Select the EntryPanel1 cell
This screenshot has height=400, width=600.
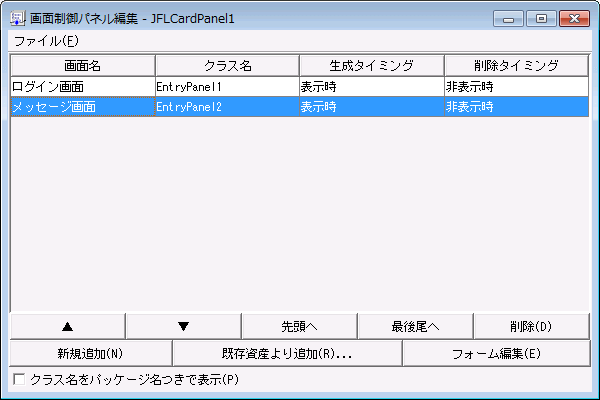[227, 87]
